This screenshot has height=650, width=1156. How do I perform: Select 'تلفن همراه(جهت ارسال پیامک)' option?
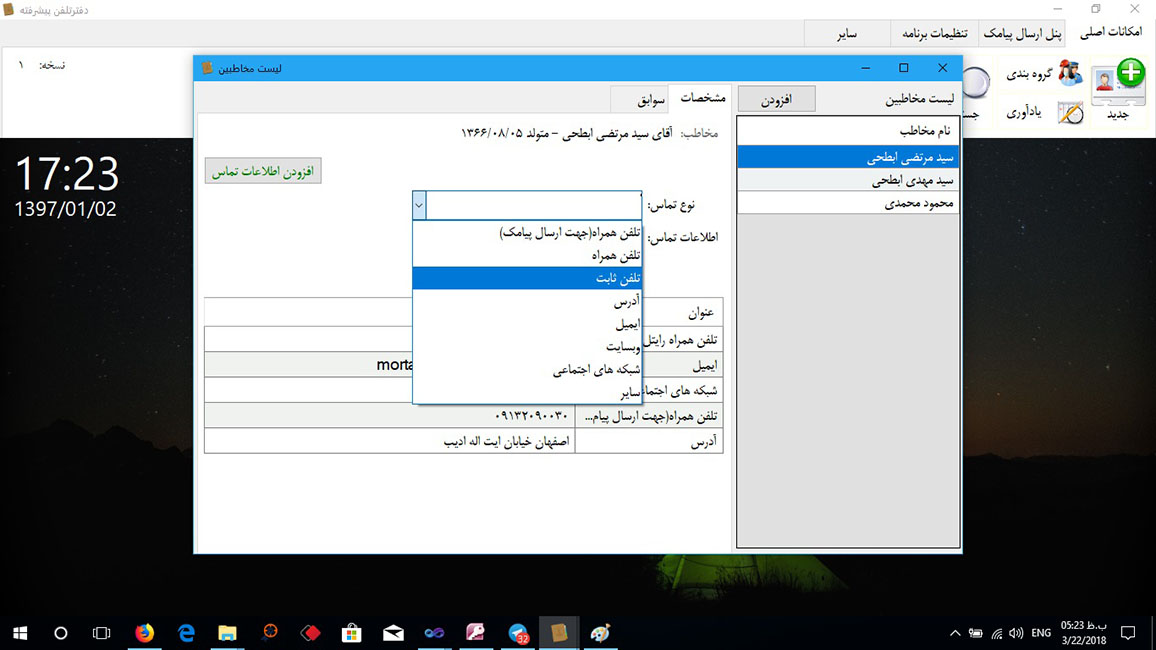pos(527,232)
